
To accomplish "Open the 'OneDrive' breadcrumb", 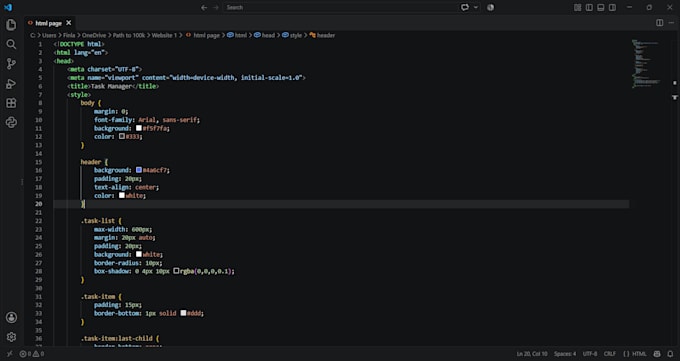I will [94, 35].
